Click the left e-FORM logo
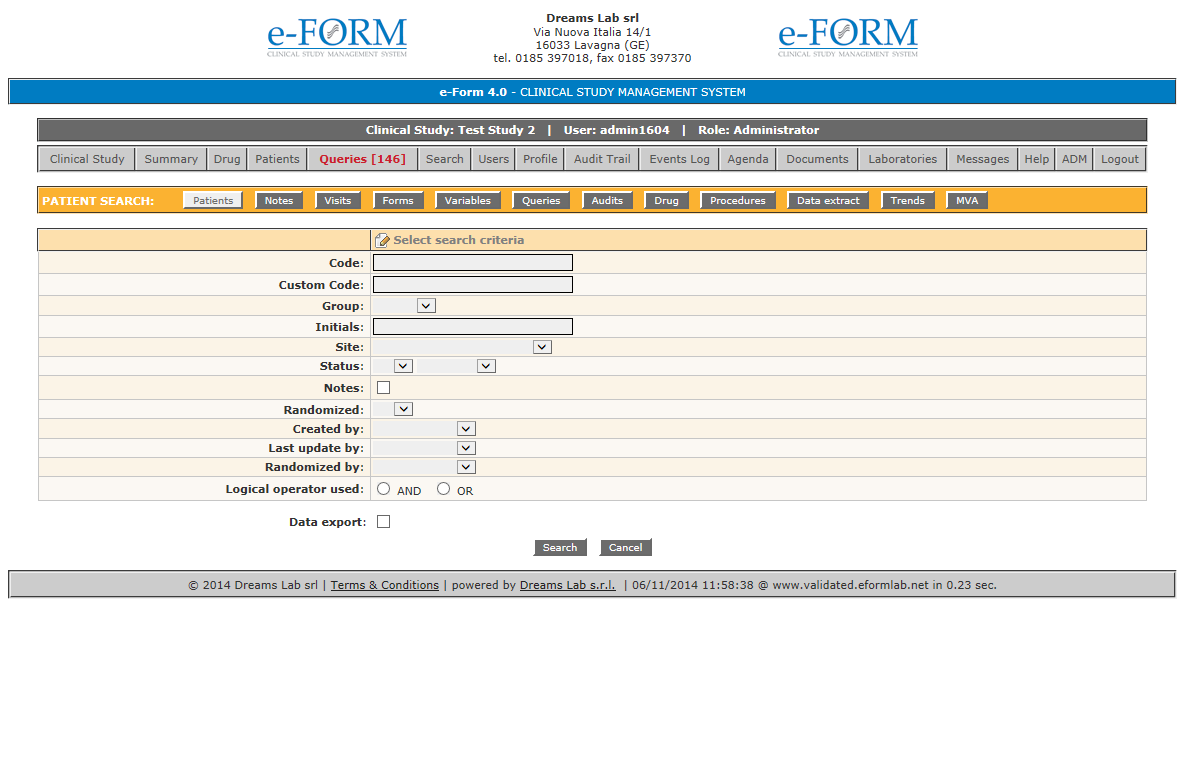This screenshot has width=1185, height=775. coord(337,37)
